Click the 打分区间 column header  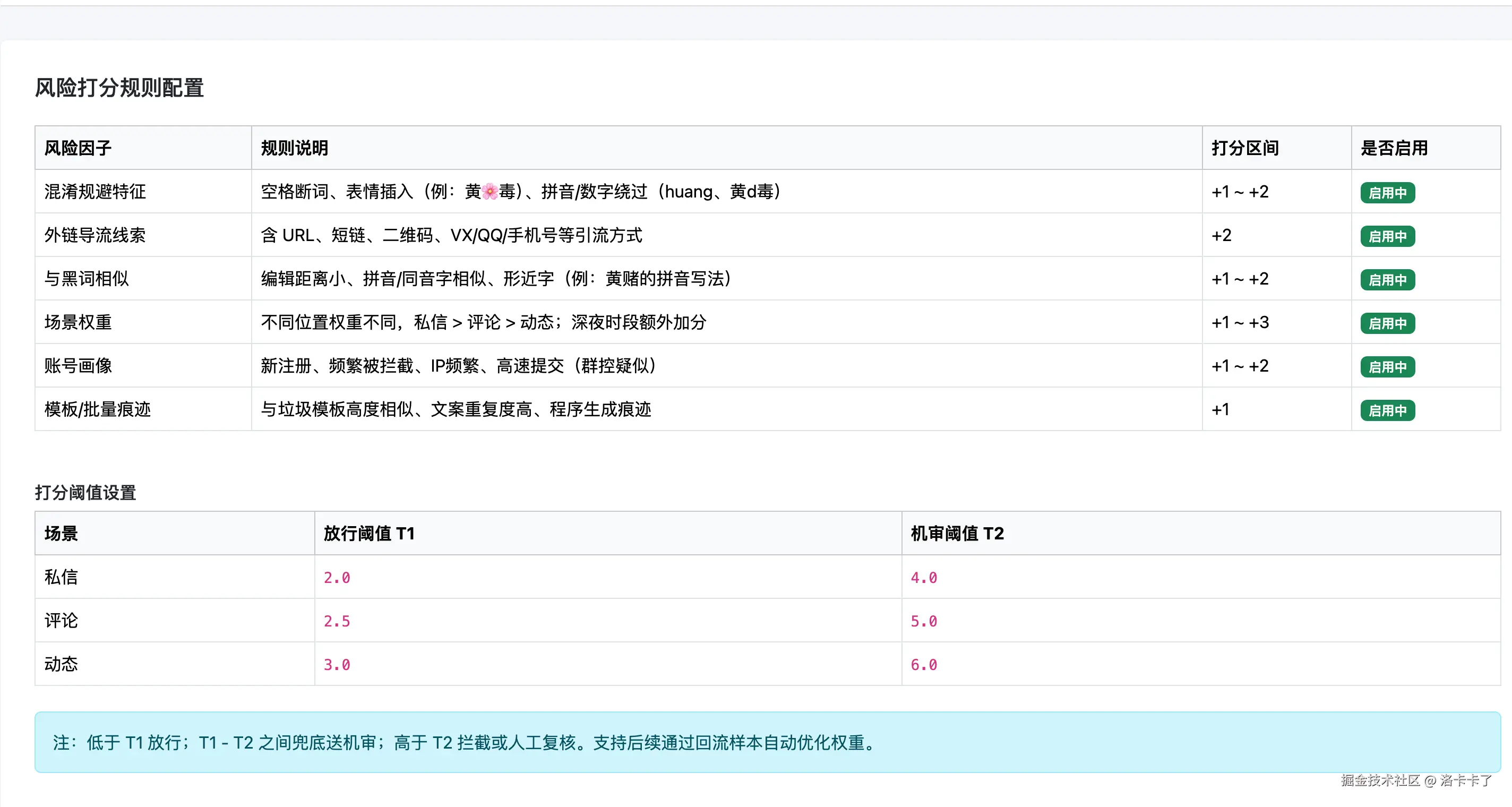click(x=1245, y=148)
